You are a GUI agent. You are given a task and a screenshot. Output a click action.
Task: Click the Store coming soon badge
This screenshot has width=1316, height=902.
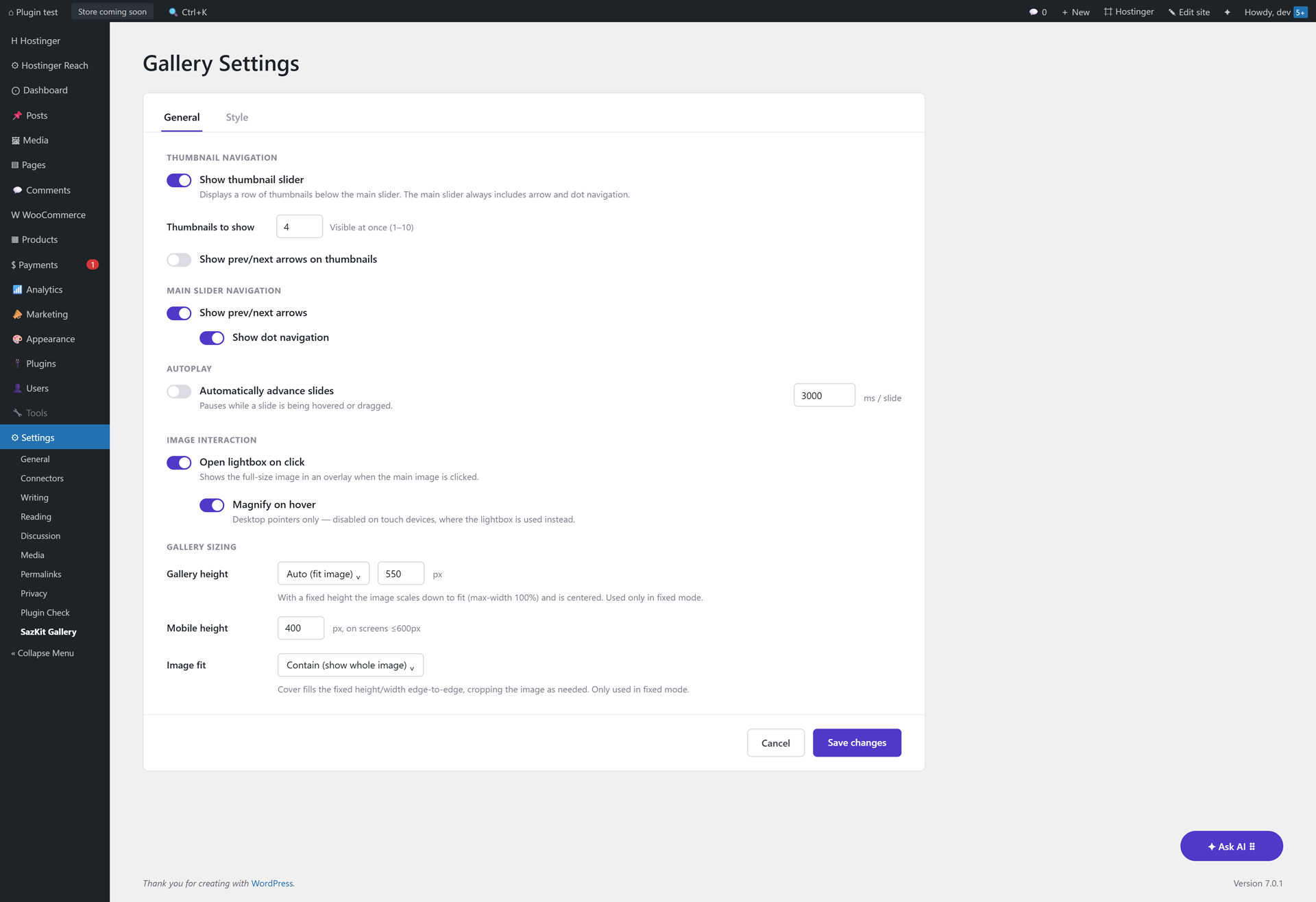click(112, 12)
